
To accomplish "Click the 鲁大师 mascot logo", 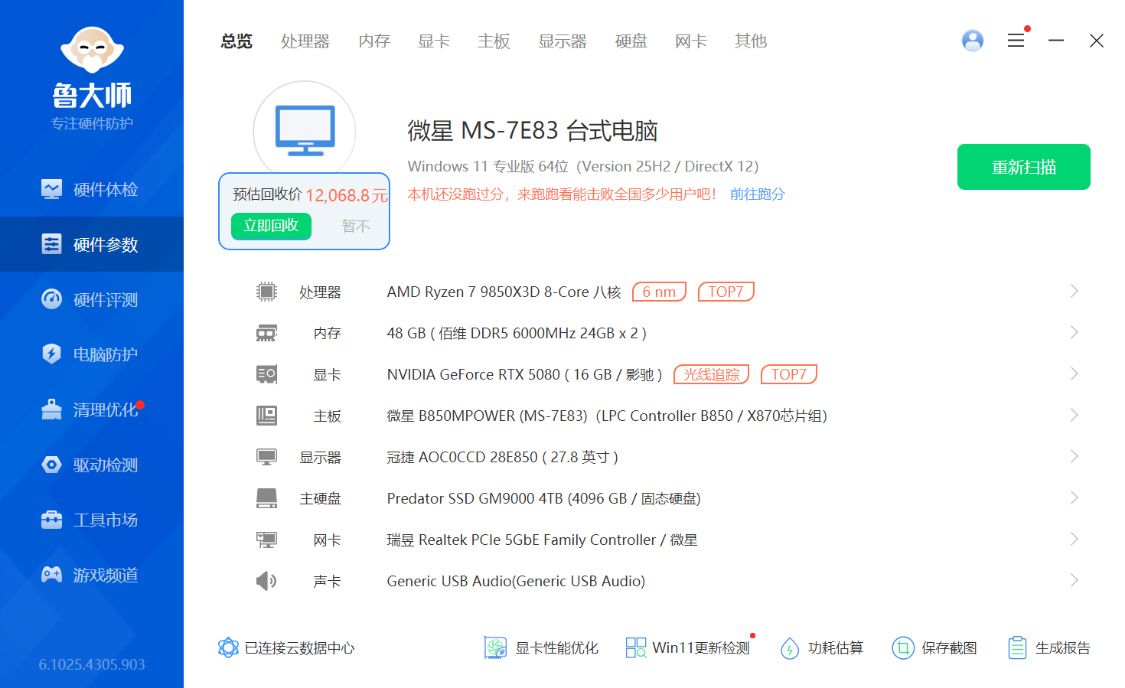I will [x=92, y=50].
